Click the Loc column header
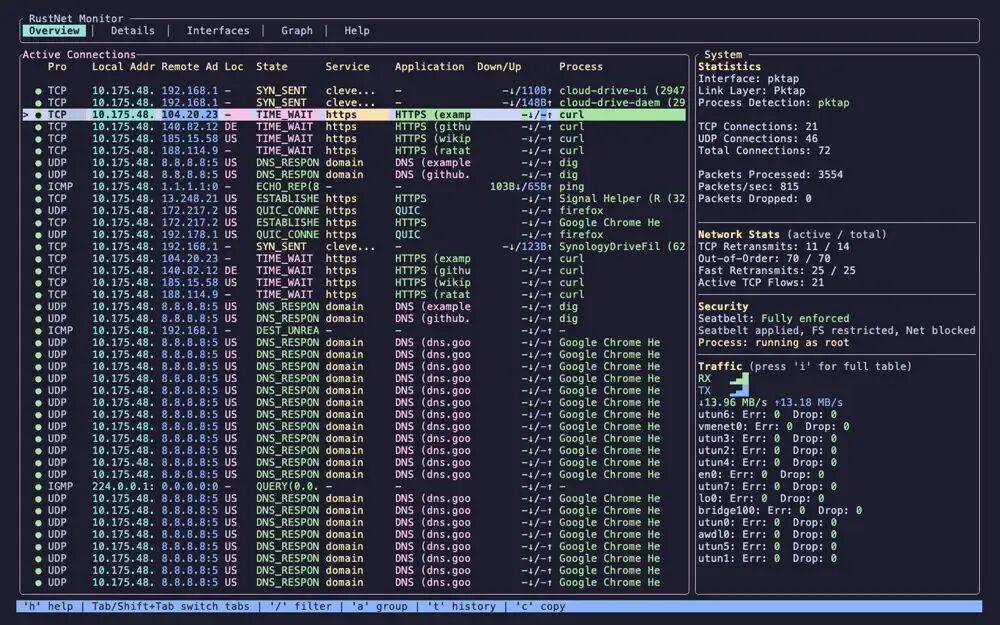 (x=233, y=66)
